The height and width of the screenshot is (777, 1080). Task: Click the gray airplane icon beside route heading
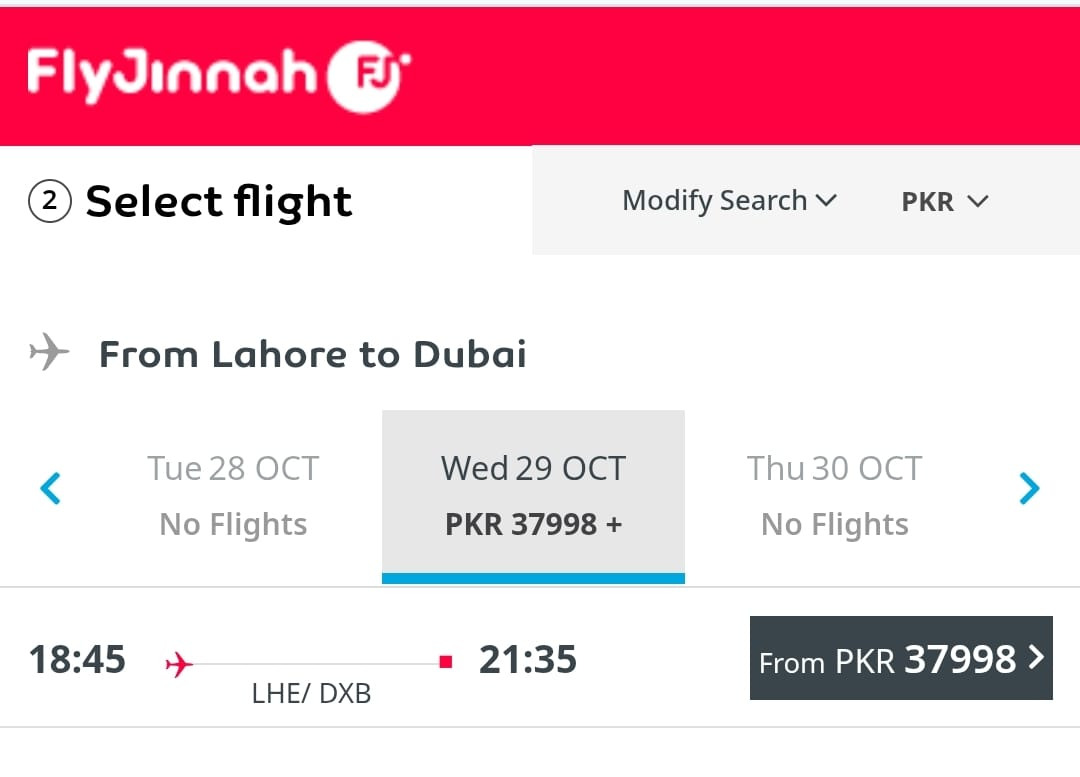click(49, 353)
